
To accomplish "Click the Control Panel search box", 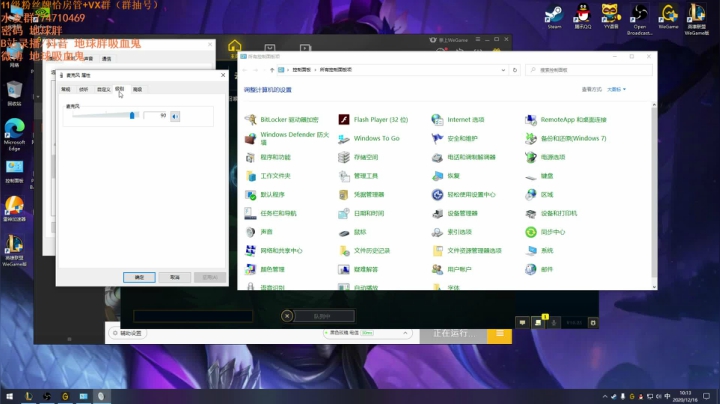I will coord(589,70).
